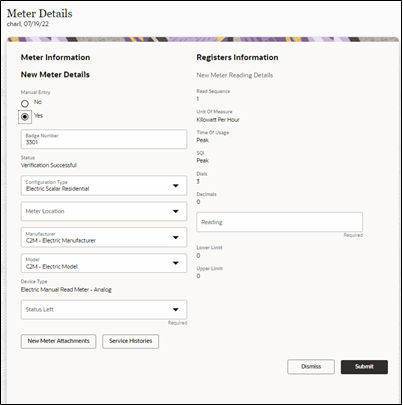Select the Yes radio button for Manual Entry
403x405 pixels.
[25, 117]
